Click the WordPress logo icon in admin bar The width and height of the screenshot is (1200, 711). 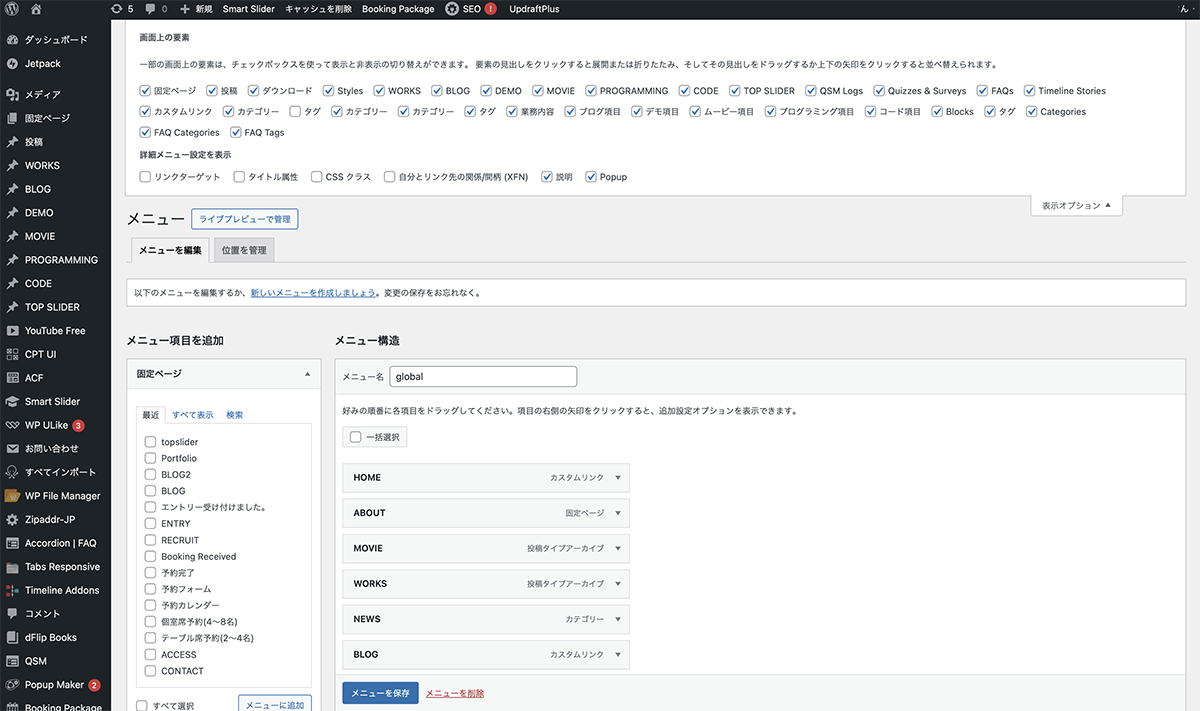coord(12,9)
